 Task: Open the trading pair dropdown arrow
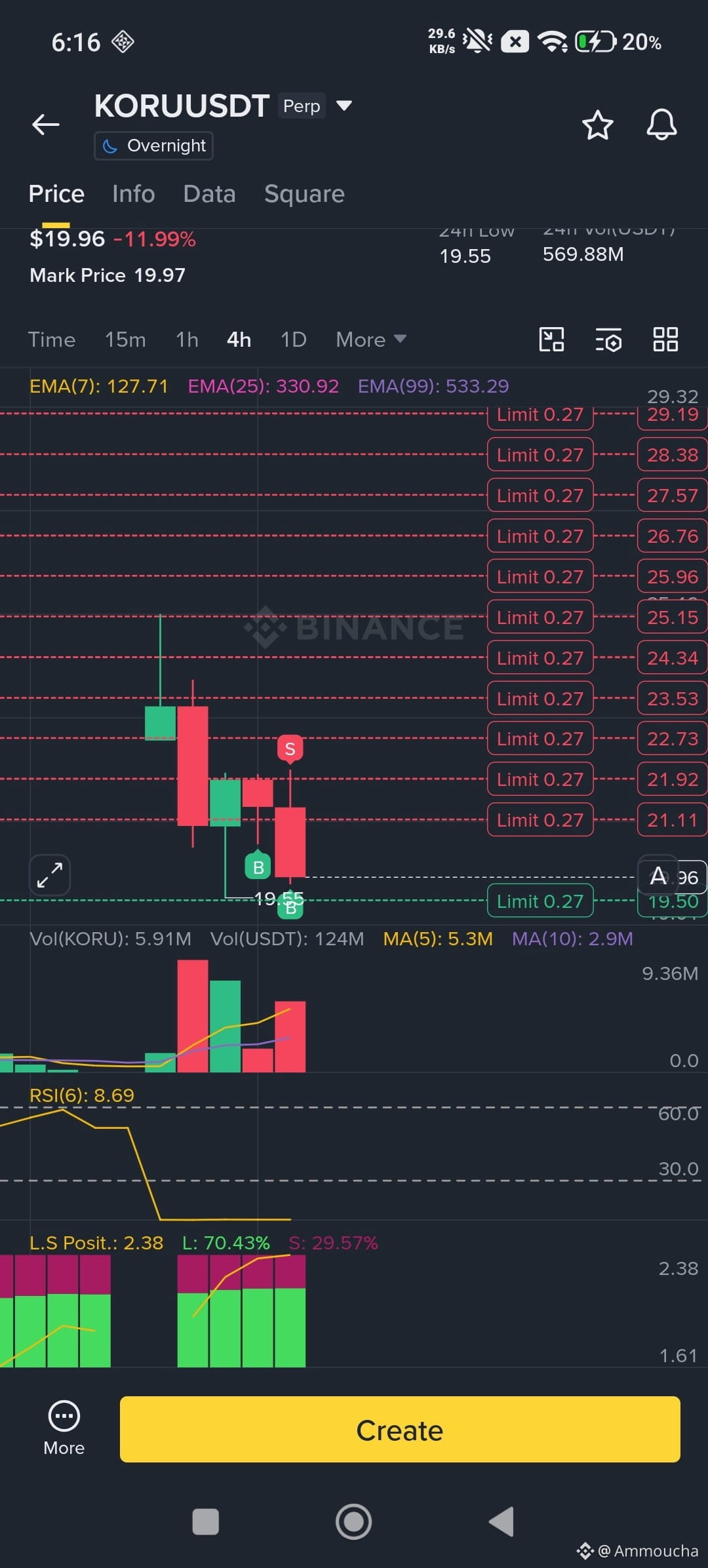tap(344, 106)
